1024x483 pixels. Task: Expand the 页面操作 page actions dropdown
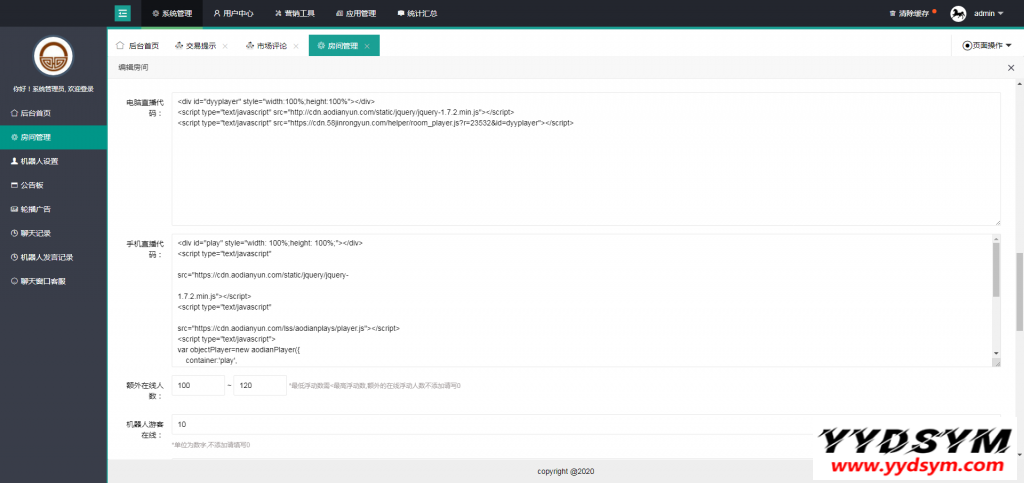pyautogui.click(x=987, y=46)
